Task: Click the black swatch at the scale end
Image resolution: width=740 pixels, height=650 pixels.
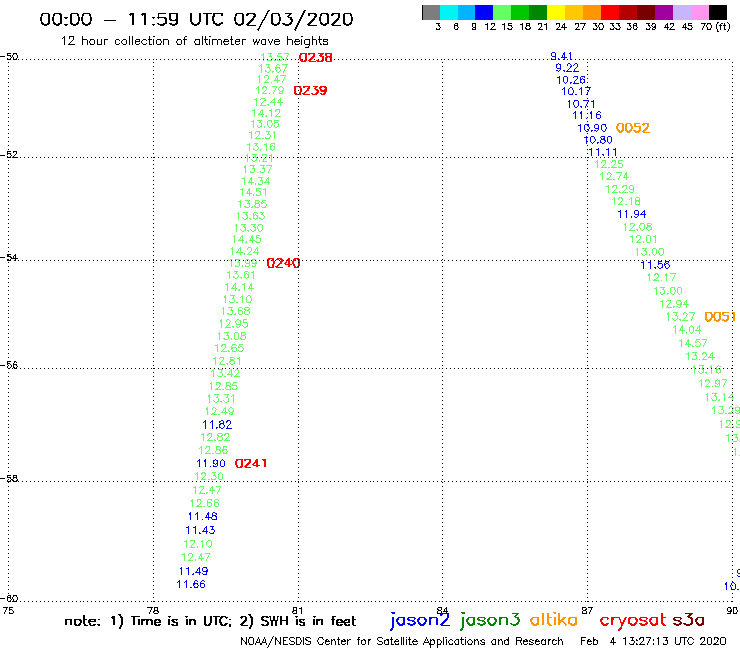Action: pyautogui.click(x=718, y=12)
